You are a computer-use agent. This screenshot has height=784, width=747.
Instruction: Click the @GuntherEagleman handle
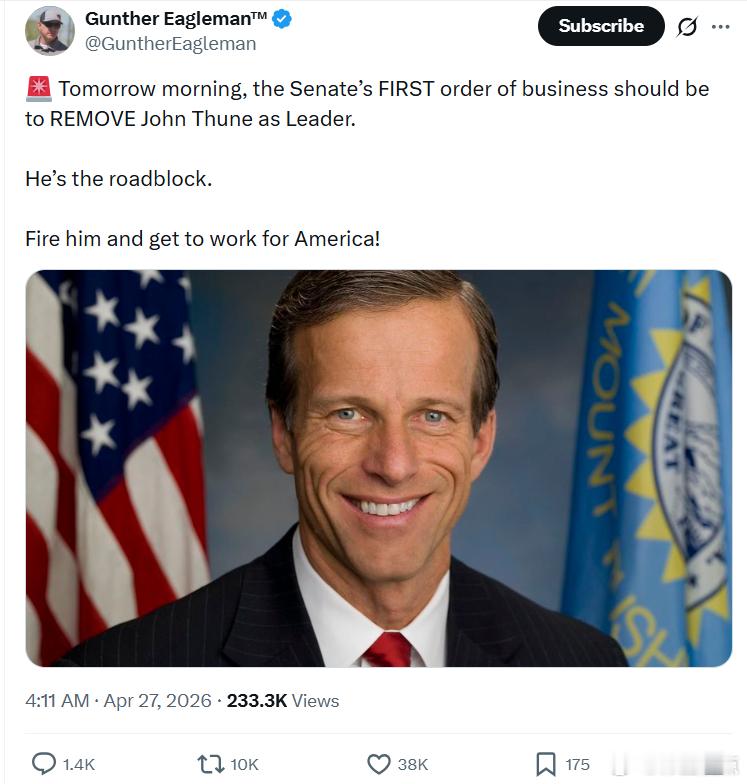pyautogui.click(x=170, y=43)
